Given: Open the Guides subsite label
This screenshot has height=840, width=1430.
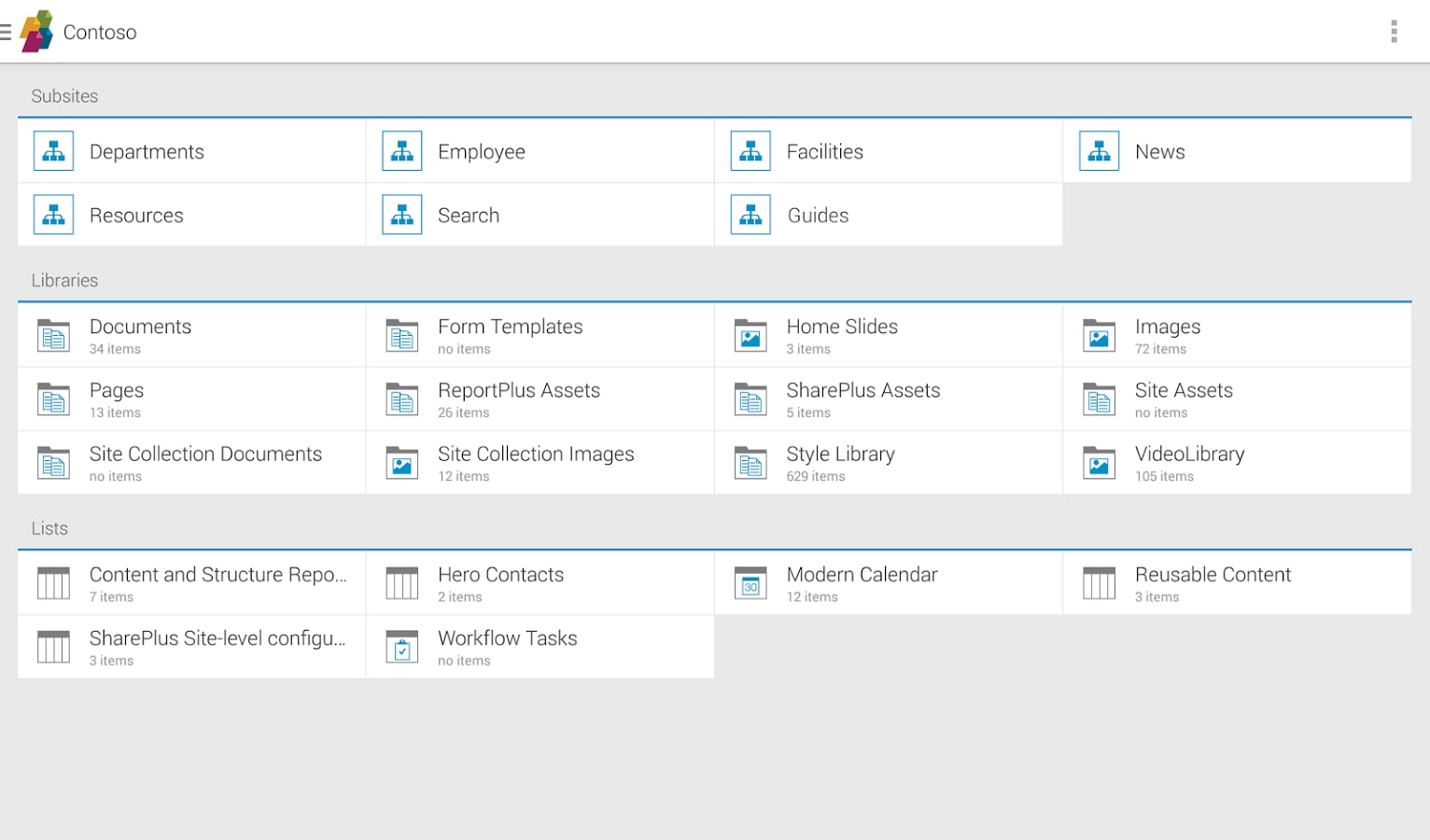Looking at the screenshot, I should click(x=818, y=216).
